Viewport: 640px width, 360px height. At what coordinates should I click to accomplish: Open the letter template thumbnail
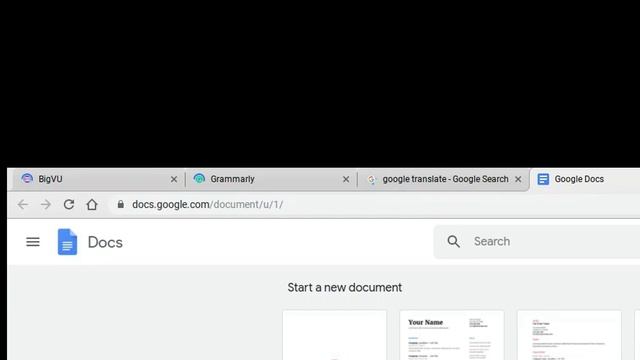(x=569, y=335)
